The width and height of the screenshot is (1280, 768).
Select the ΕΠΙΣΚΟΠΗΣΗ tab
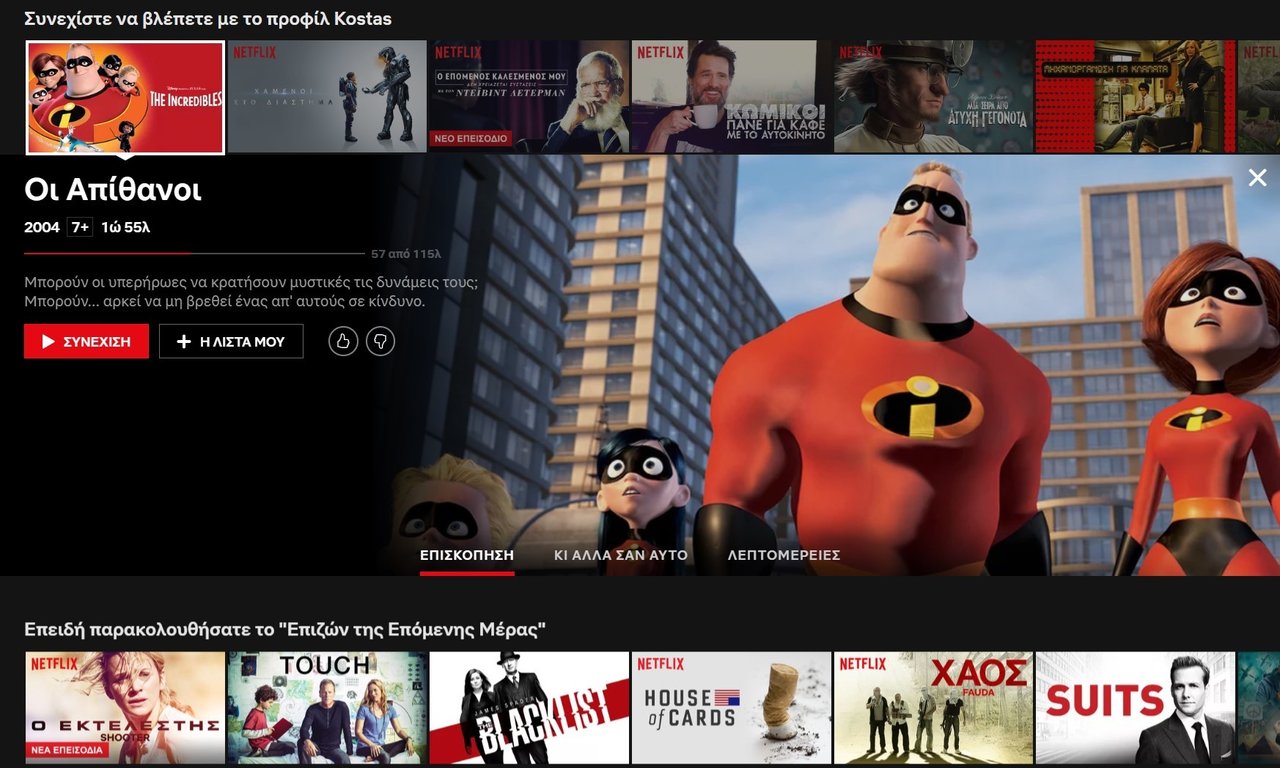[467, 555]
